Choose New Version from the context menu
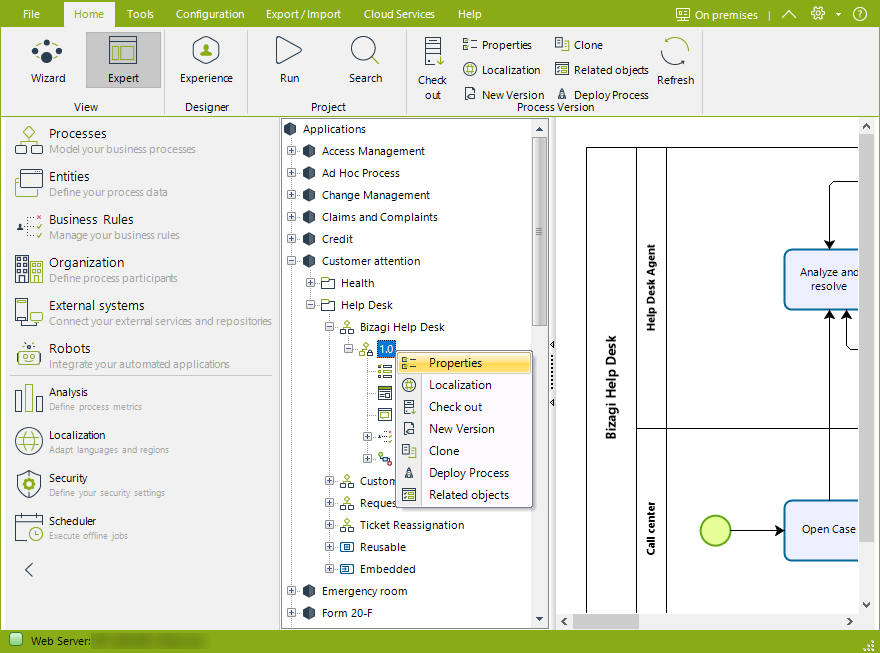The height and width of the screenshot is (653, 880). pos(464,429)
